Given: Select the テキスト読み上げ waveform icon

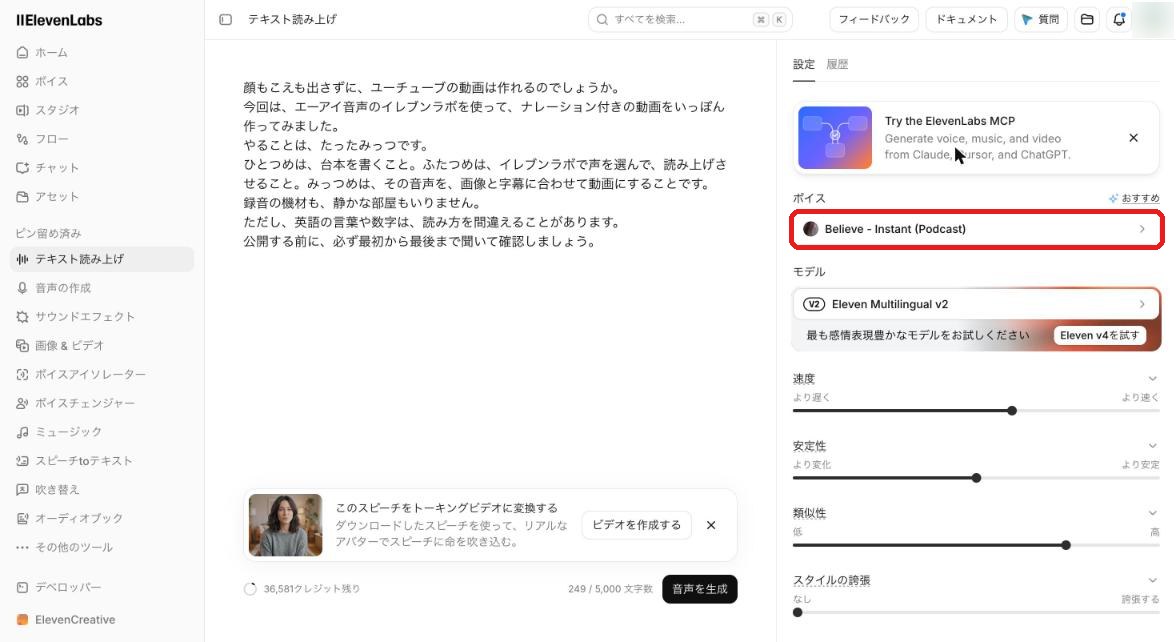Looking at the screenshot, I should click(x=22, y=259).
